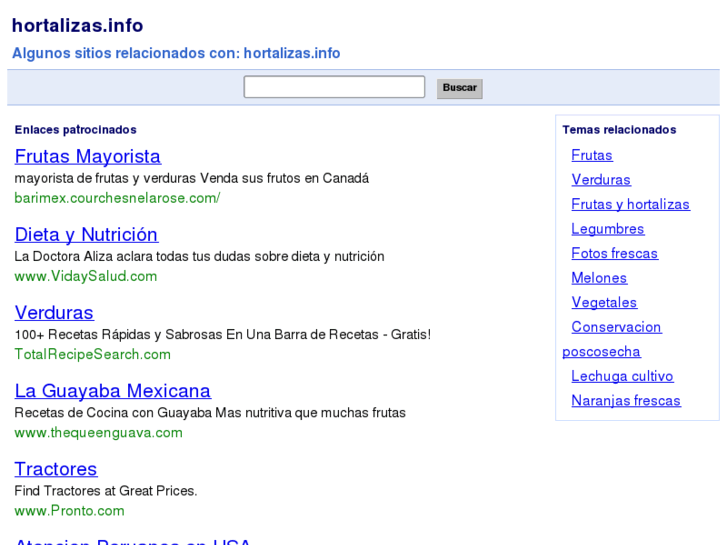
Task: Open the Frutas Mayorista link
Action: pyautogui.click(x=88, y=156)
